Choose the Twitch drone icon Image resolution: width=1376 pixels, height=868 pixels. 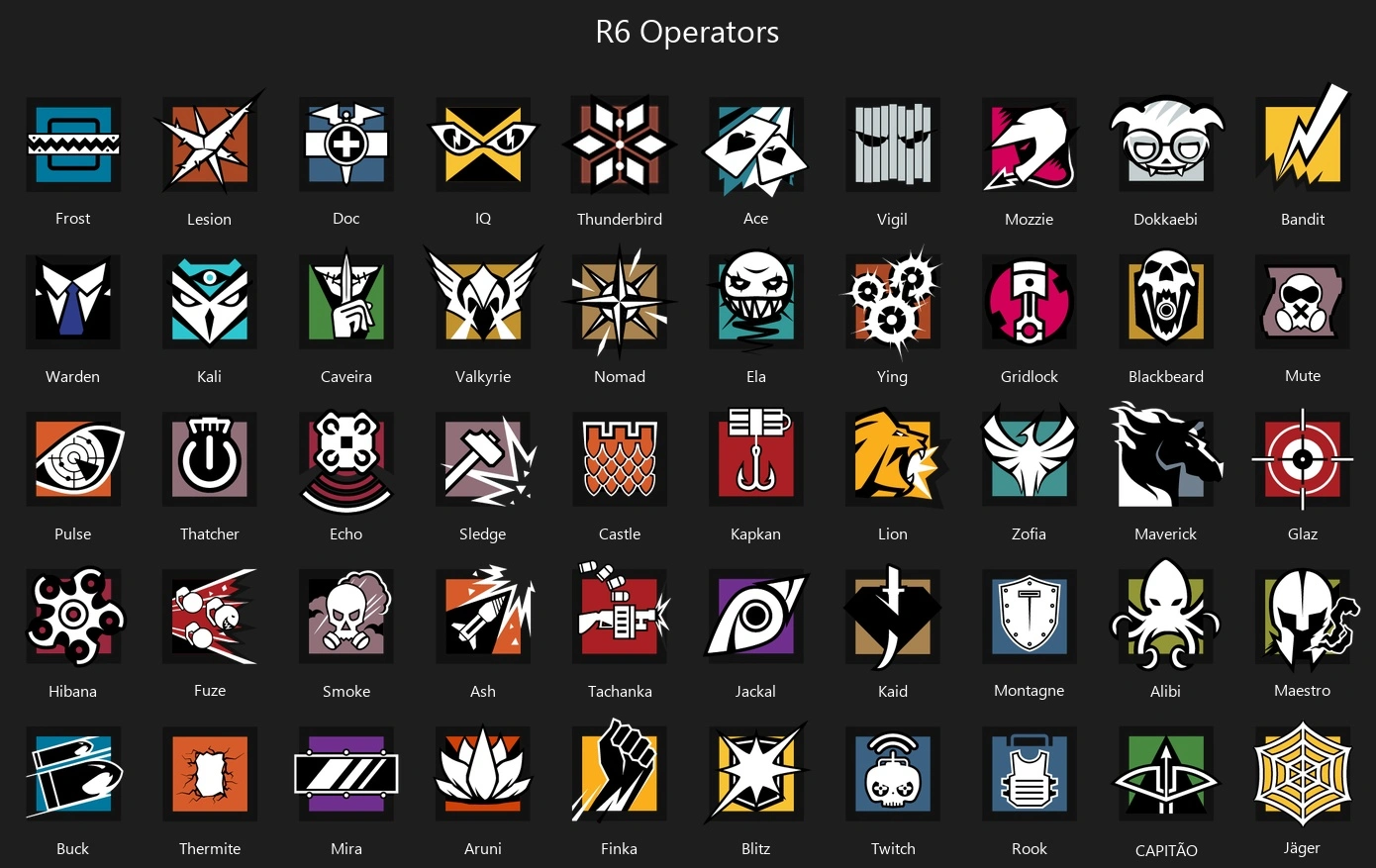click(893, 774)
